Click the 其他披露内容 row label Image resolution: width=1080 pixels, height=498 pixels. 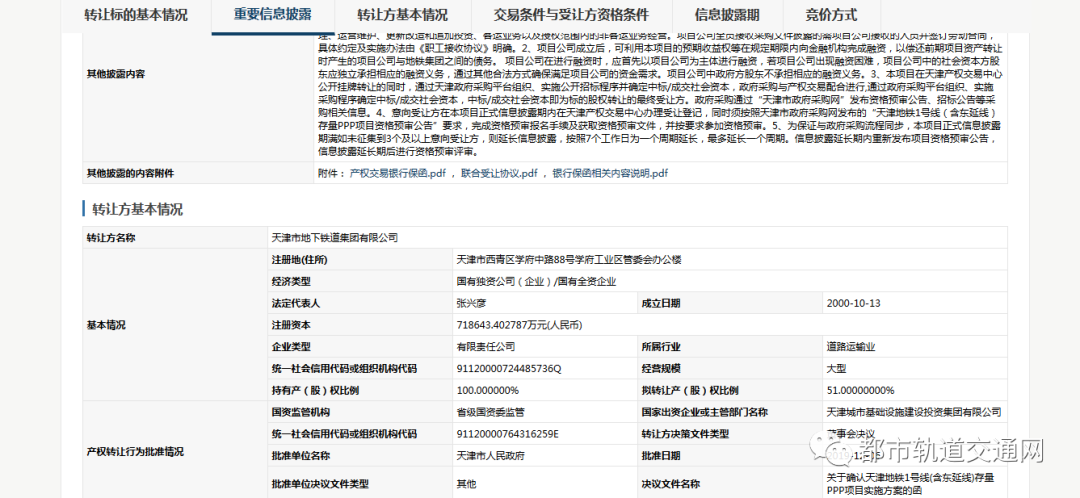point(116,74)
